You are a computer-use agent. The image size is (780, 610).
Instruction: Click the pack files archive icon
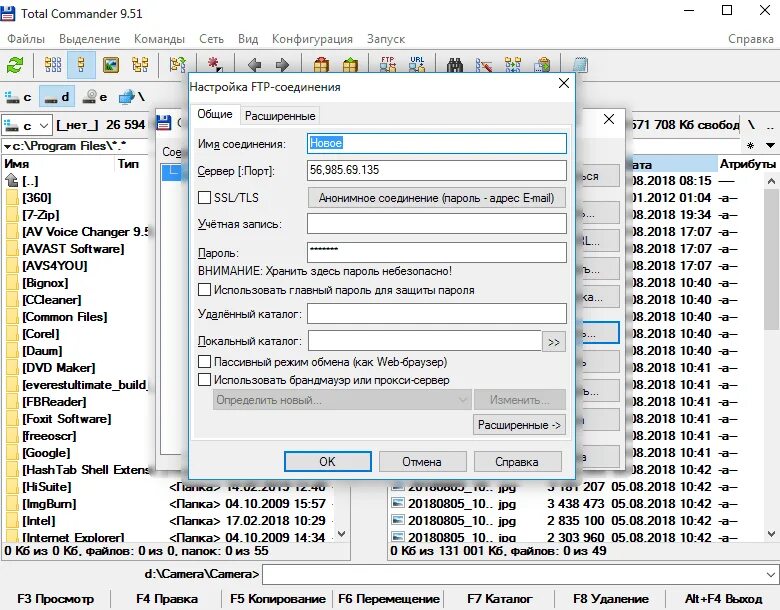point(321,65)
